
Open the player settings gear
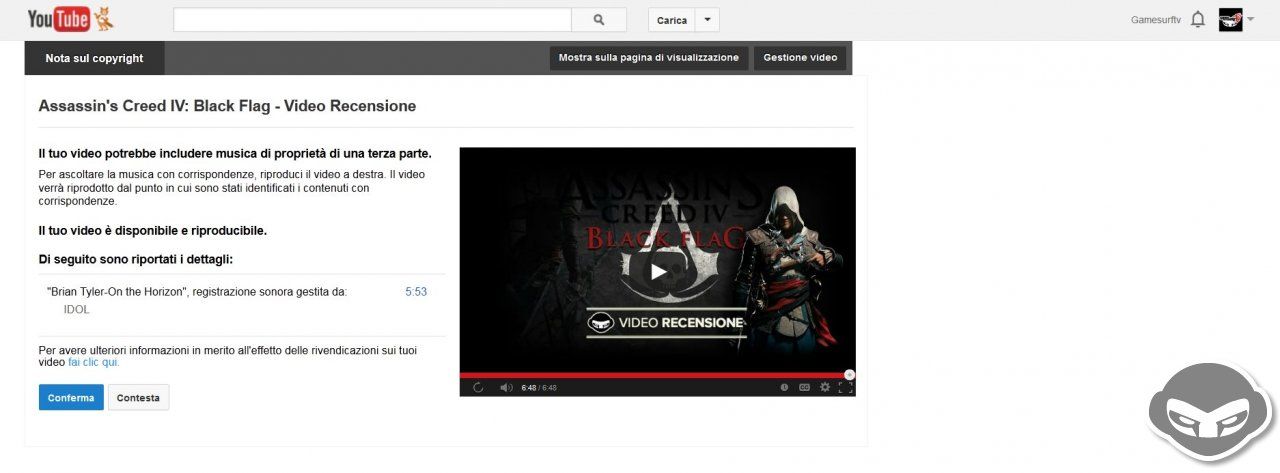coord(825,387)
